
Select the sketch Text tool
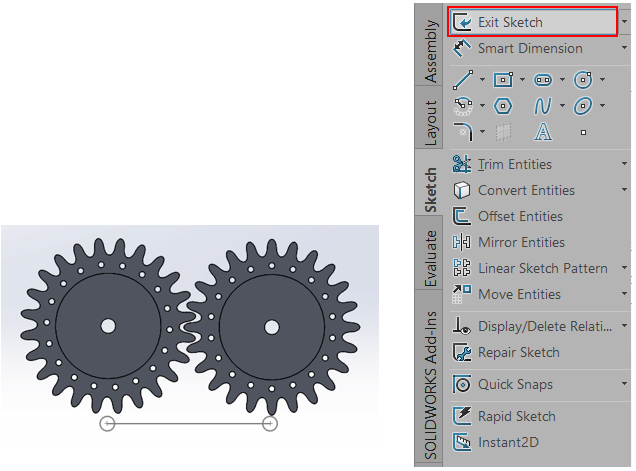543,132
